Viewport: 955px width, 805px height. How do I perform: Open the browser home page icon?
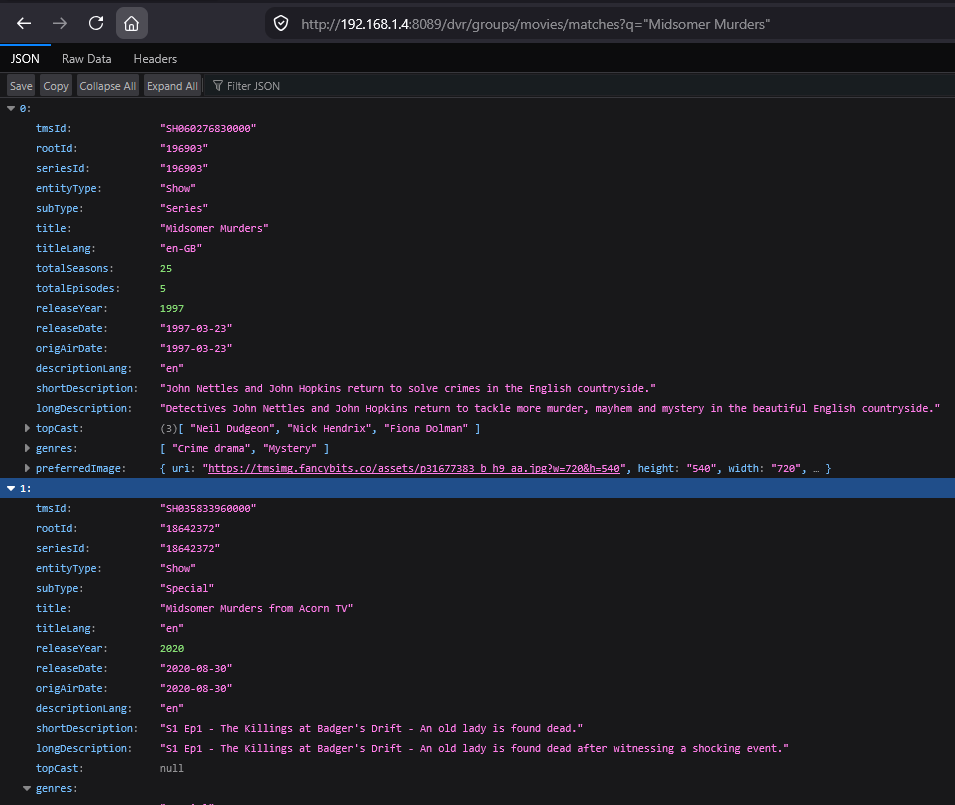132,23
